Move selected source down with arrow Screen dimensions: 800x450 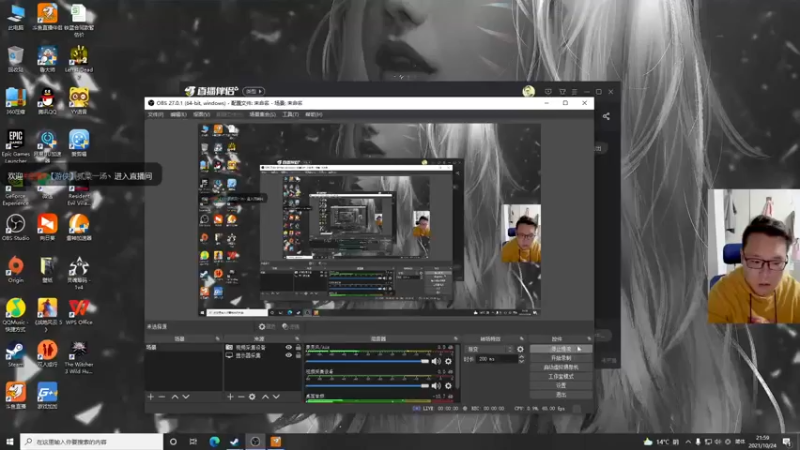click(276, 396)
